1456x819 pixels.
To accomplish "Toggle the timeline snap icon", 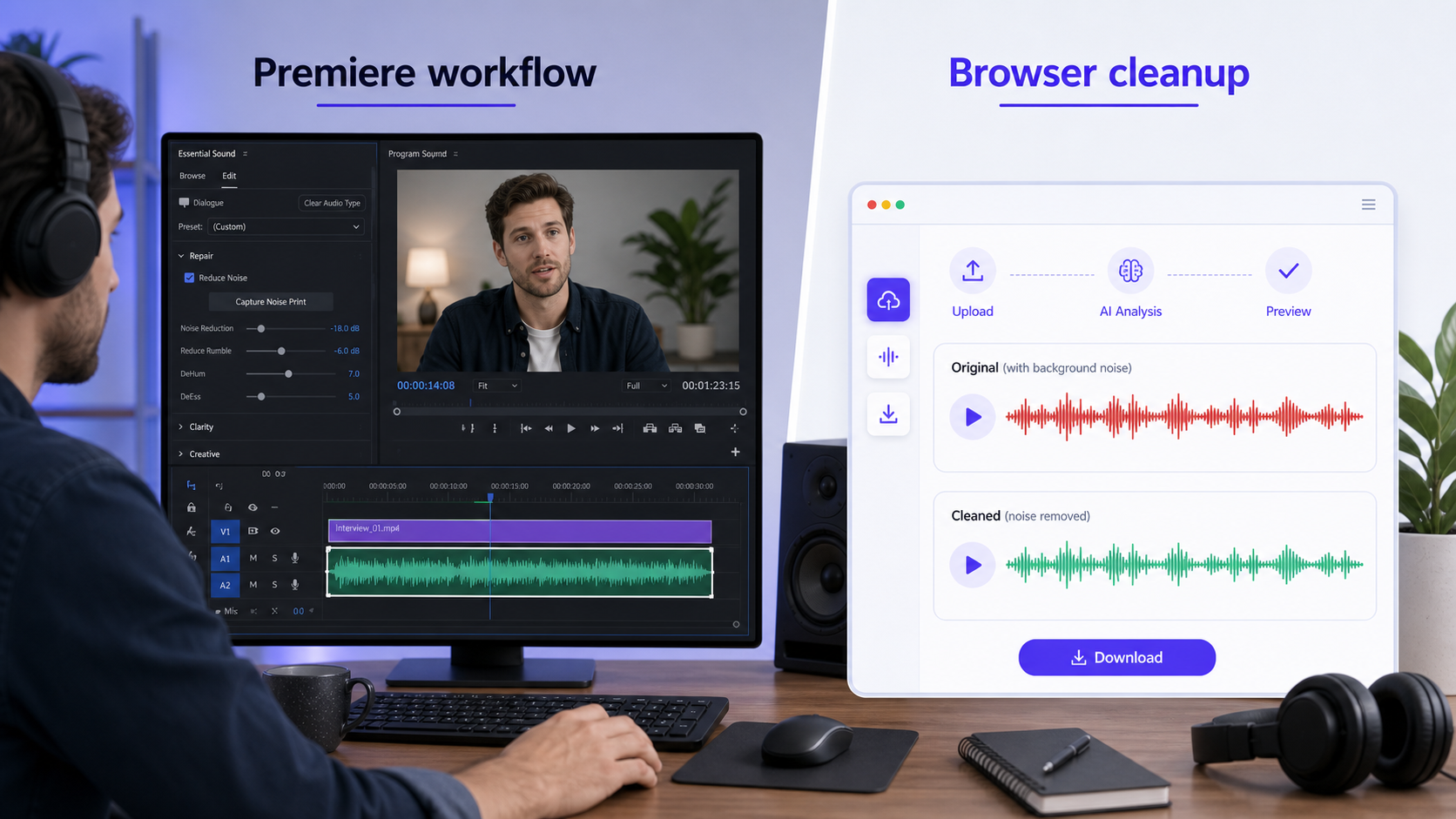I will [x=191, y=485].
